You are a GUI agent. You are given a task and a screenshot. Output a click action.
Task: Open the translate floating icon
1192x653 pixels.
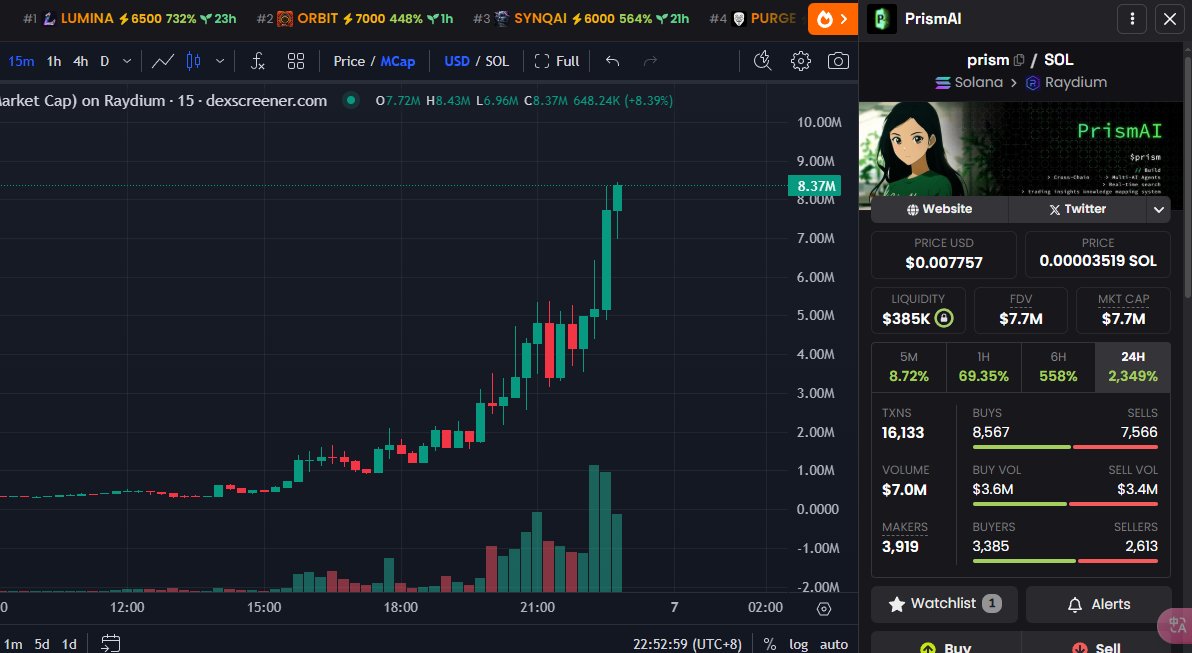pyautogui.click(x=1177, y=625)
